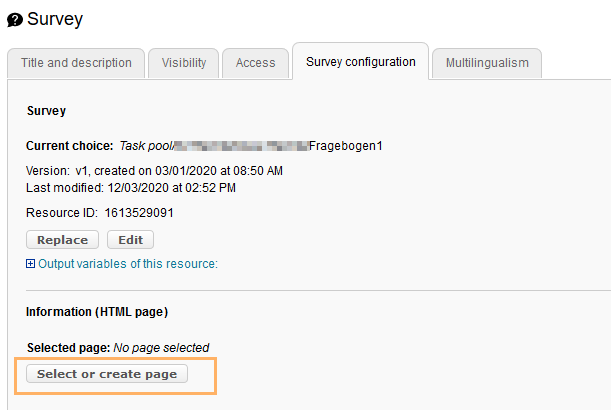
Task: Click the Version v1 creation date line
Action: click(154, 171)
